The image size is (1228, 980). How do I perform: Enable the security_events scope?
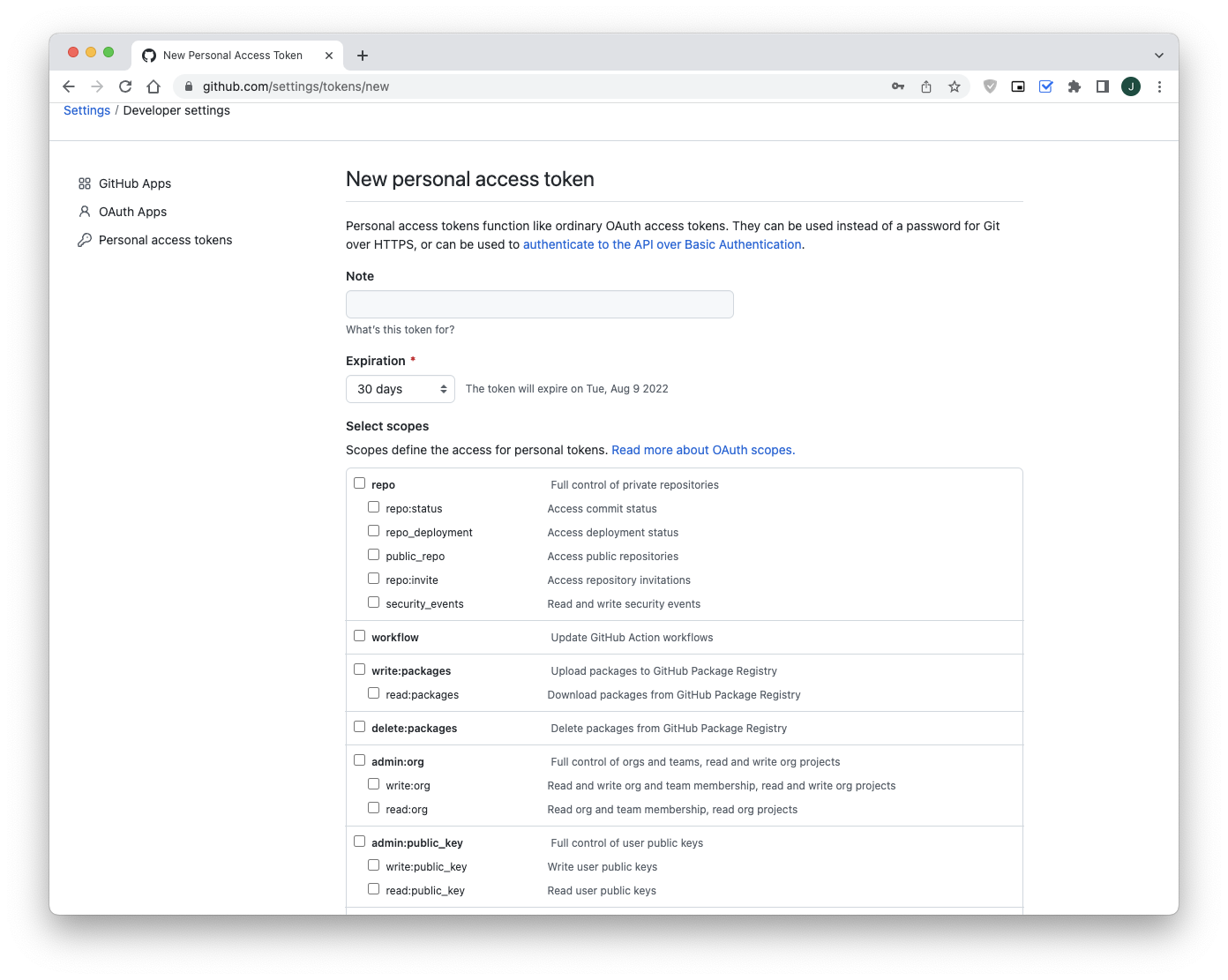coord(373,602)
